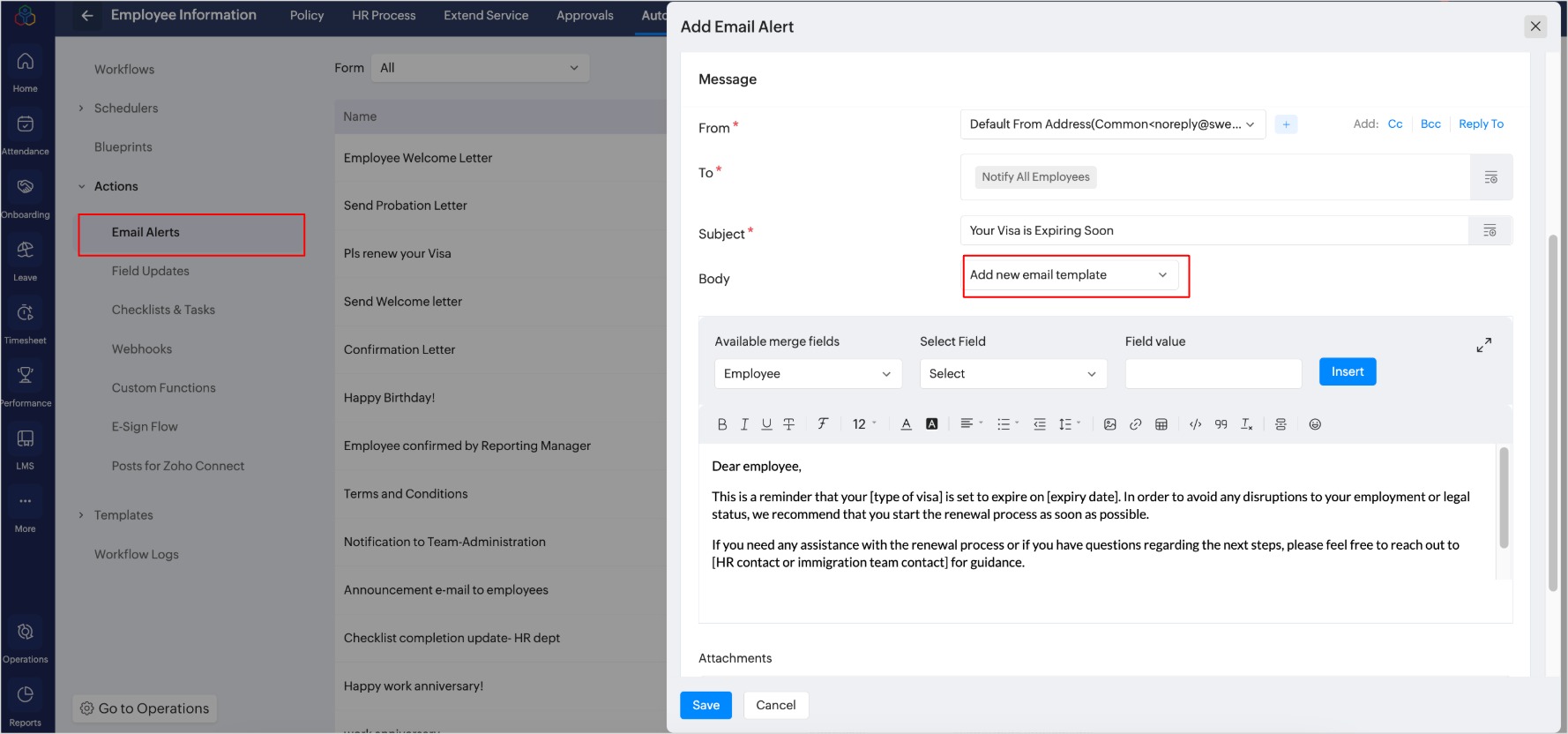This screenshot has height=734, width=1568.
Task: Open the Employee merge fields dropdown
Action: tap(807, 374)
